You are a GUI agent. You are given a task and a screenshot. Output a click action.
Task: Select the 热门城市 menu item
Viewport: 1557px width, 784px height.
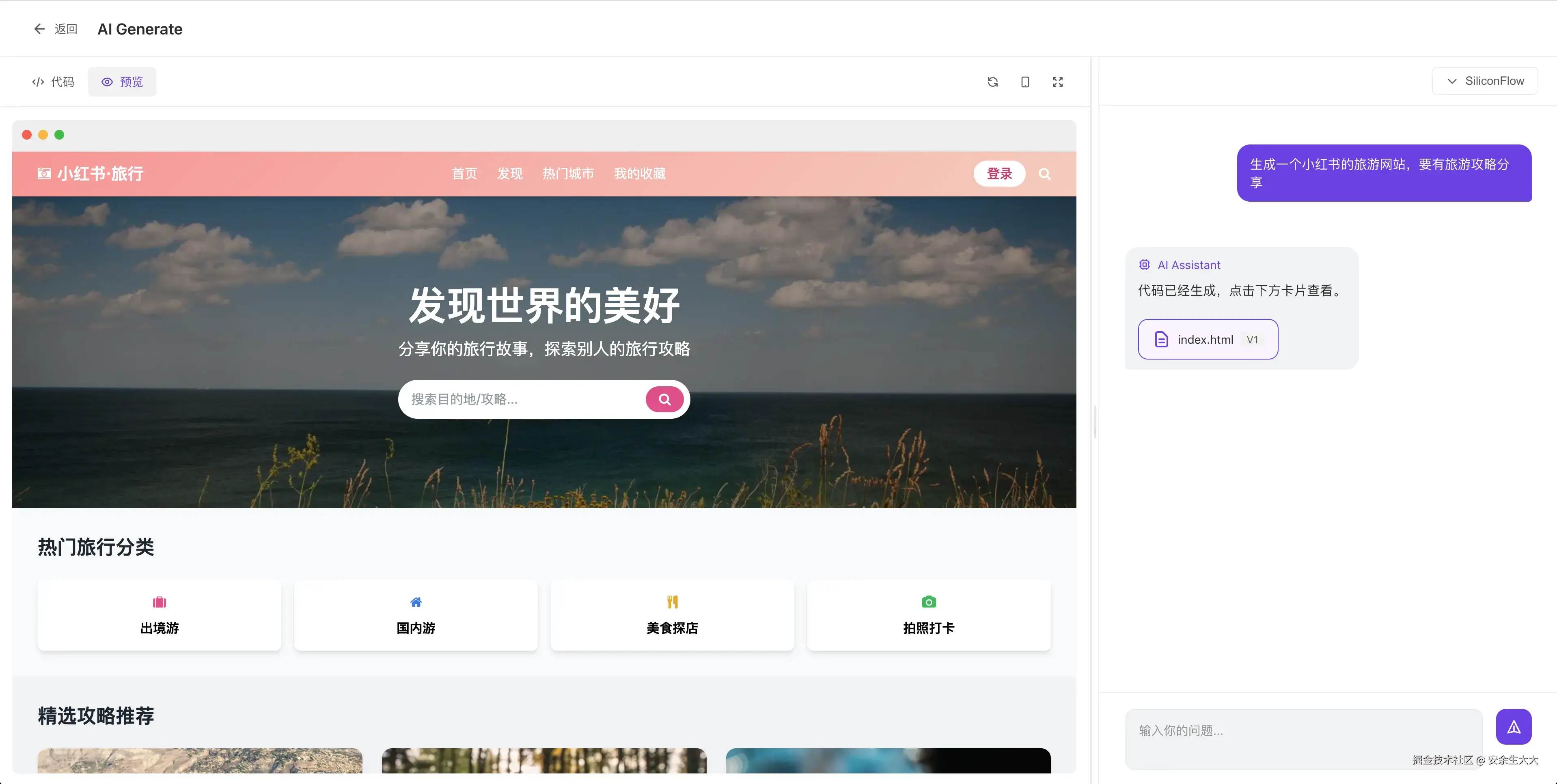pyautogui.click(x=567, y=174)
